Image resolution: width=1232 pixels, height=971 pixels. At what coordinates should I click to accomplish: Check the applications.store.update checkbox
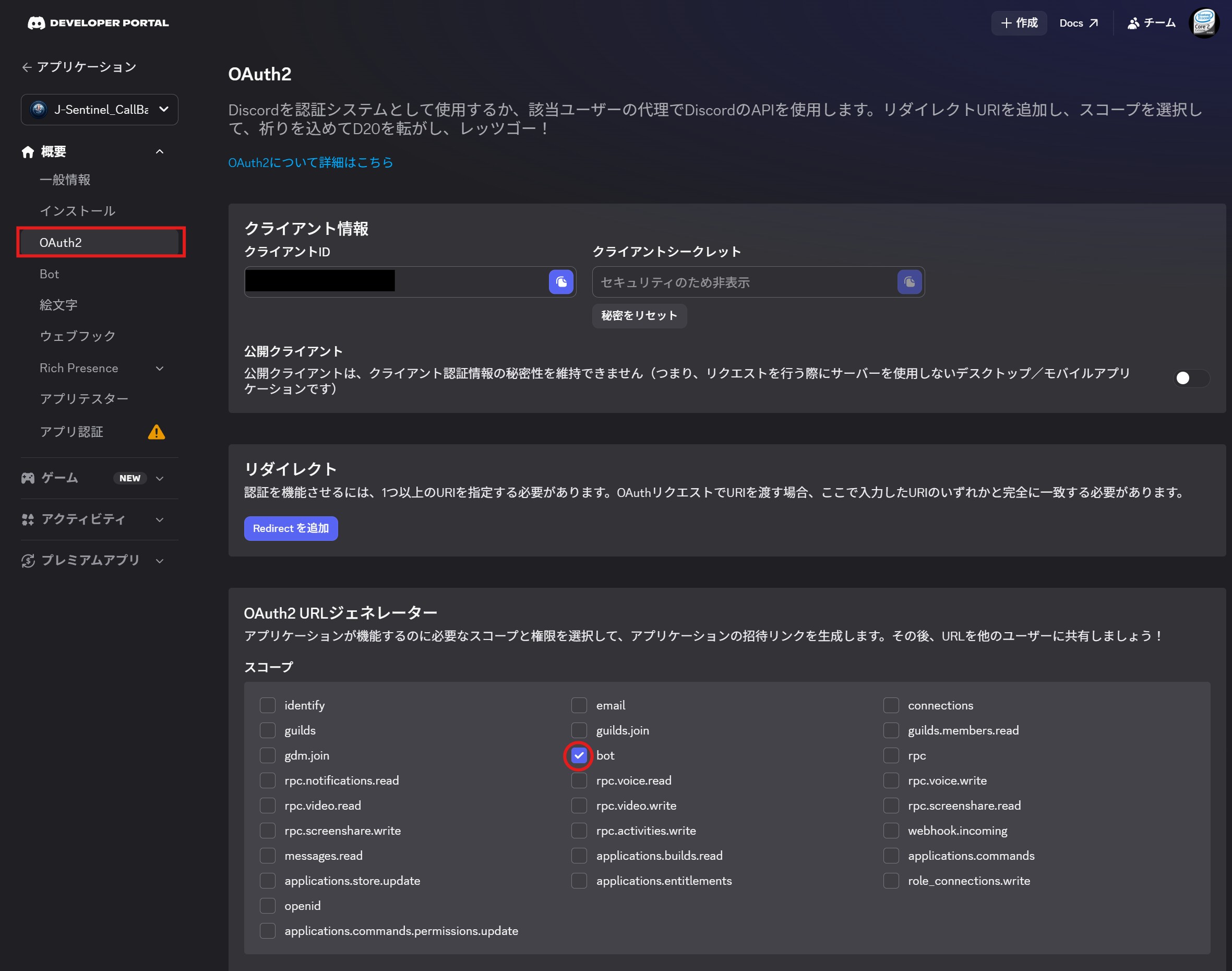[x=267, y=881]
